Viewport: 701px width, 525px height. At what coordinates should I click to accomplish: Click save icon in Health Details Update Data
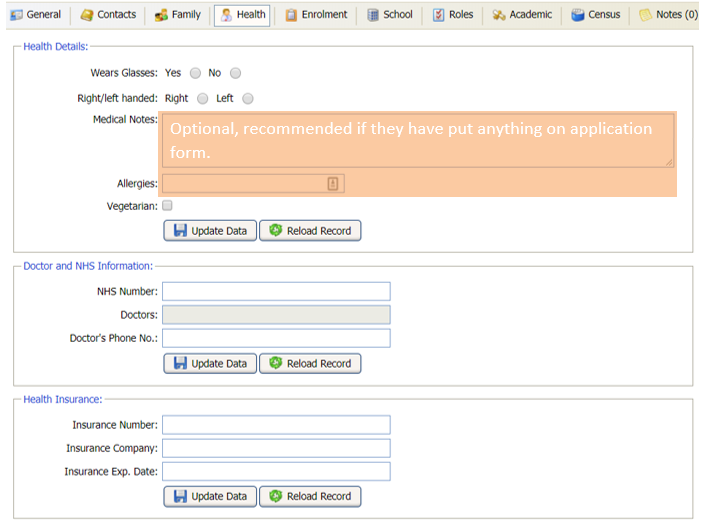point(180,231)
